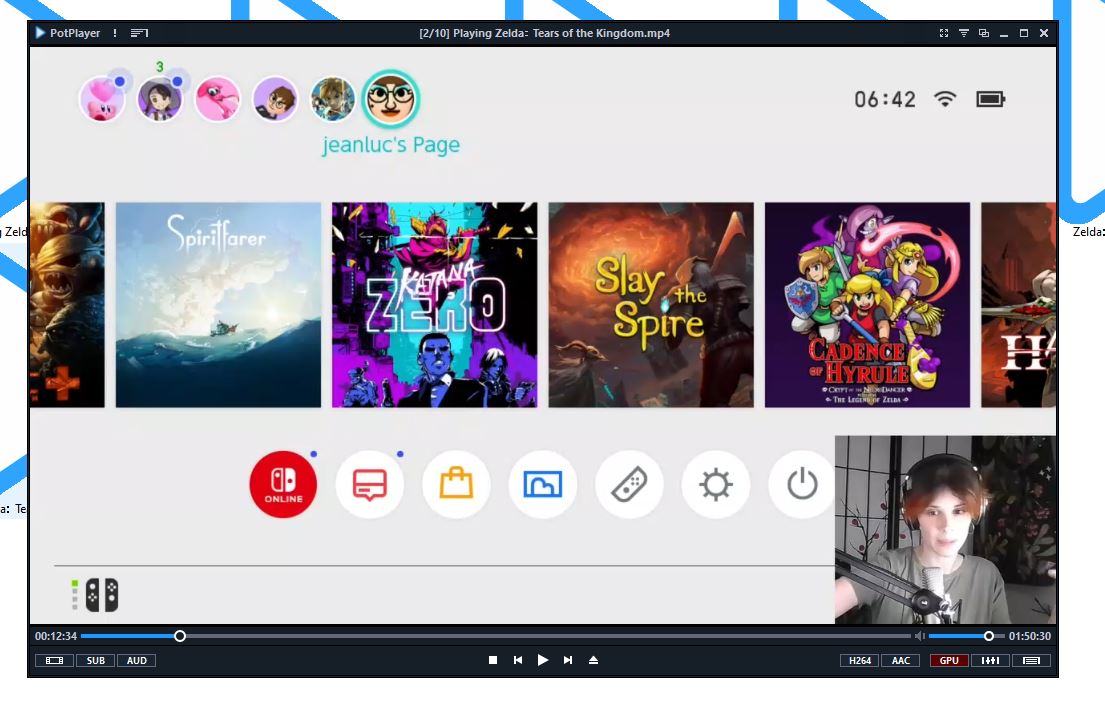Open the Spiritfarer game tile
The image size is (1105, 722).
(x=218, y=305)
